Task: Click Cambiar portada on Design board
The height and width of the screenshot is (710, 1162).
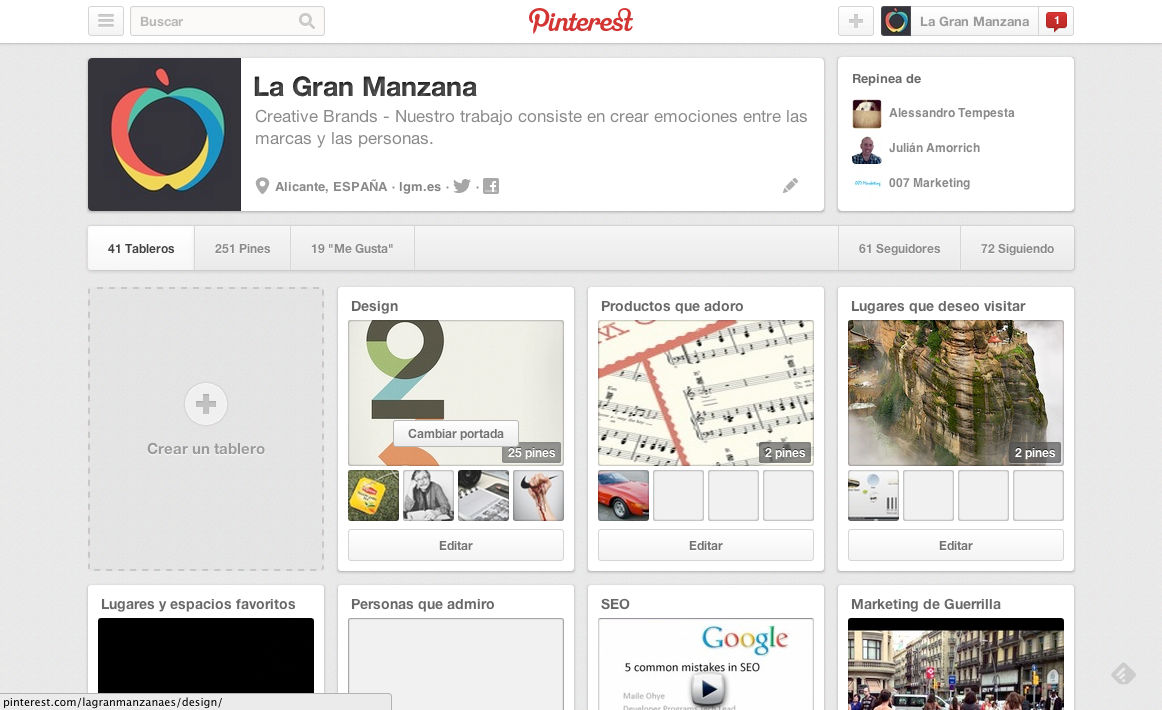Action: (456, 433)
